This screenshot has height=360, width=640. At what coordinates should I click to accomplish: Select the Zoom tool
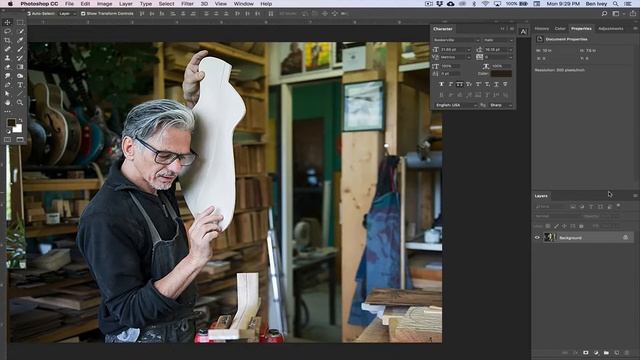pos(20,102)
